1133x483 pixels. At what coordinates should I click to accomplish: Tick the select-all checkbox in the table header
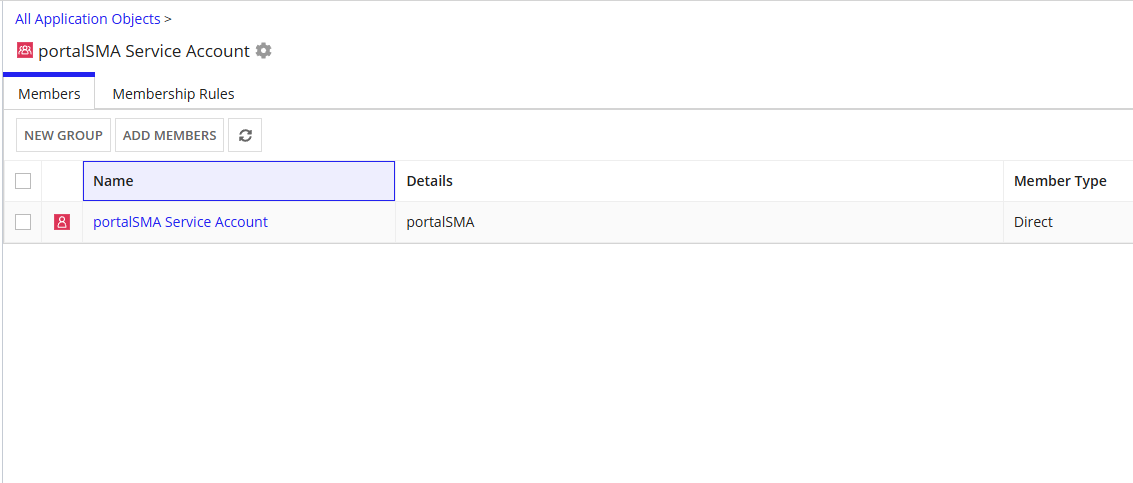coord(23,181)
